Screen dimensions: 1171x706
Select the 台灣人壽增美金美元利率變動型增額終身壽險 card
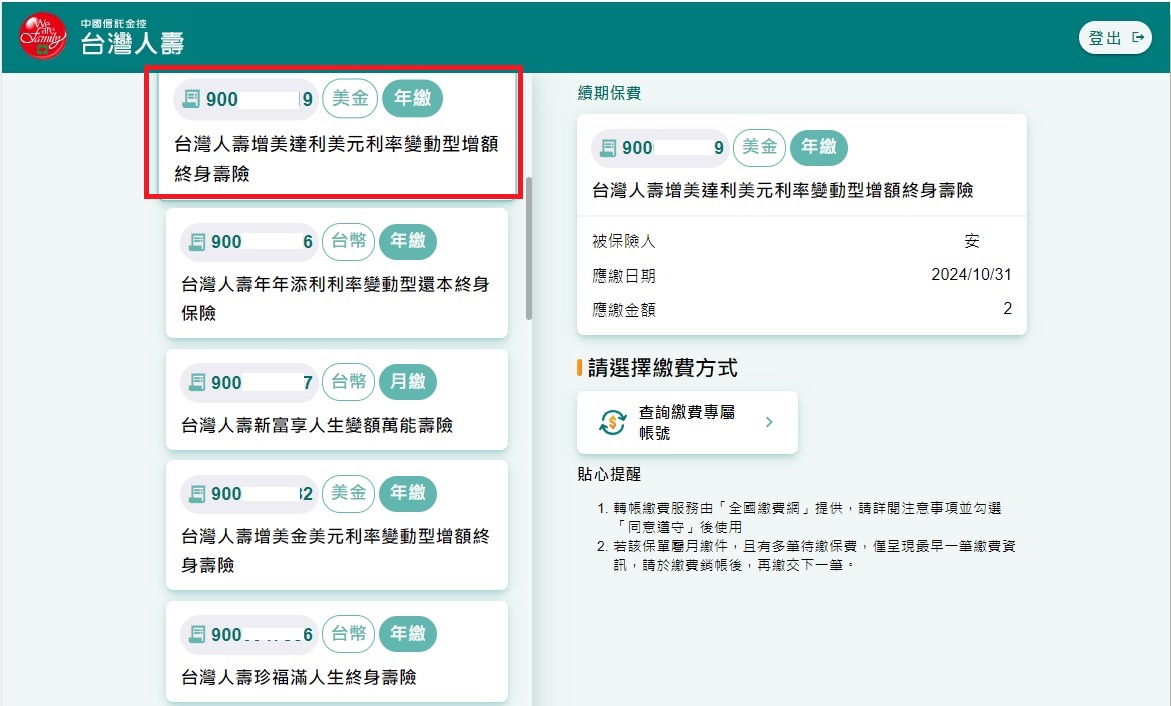pos(337,525)
